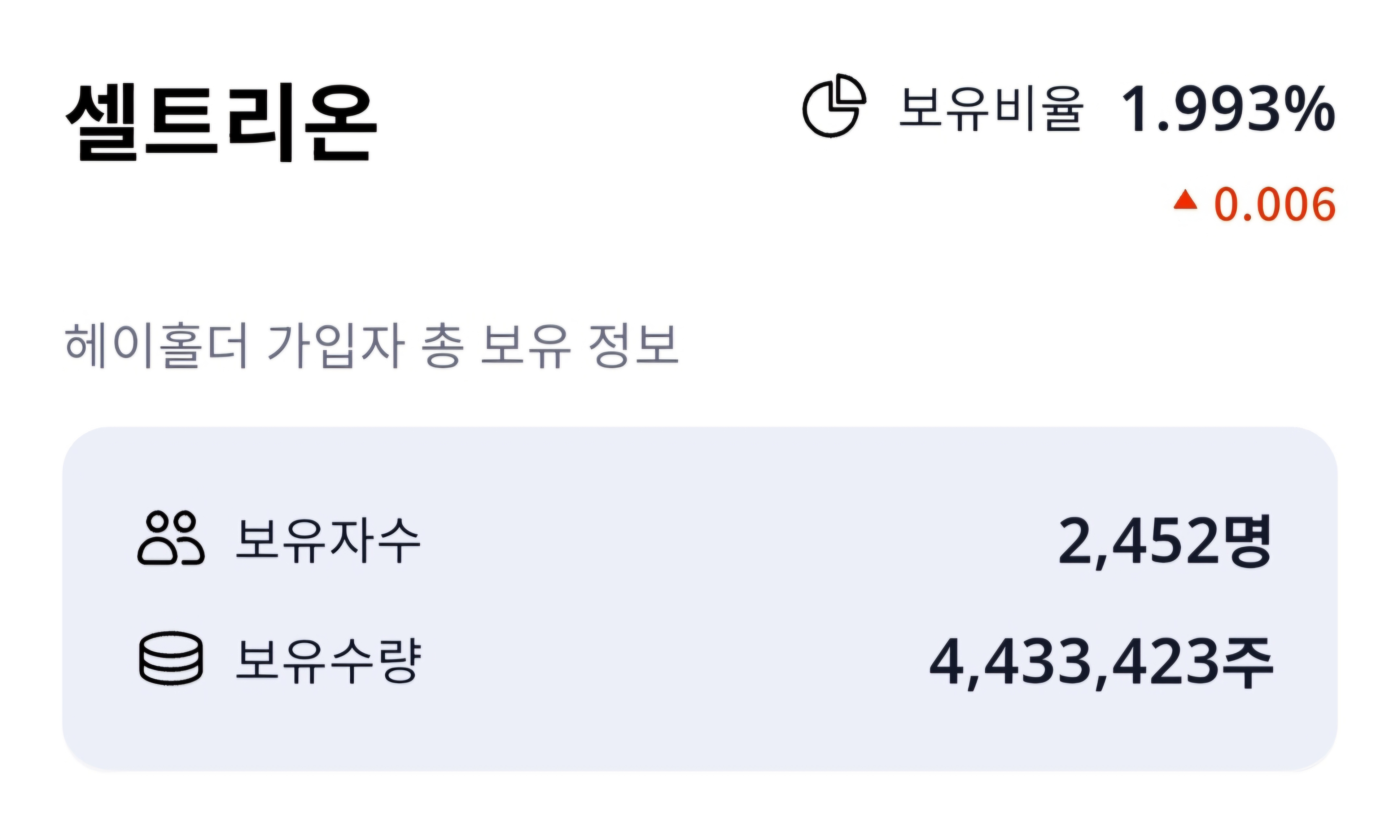The width and height of the screenshot is (1400, 840).
Task: Click the 보유비율 label
Action: pos(991,109)
